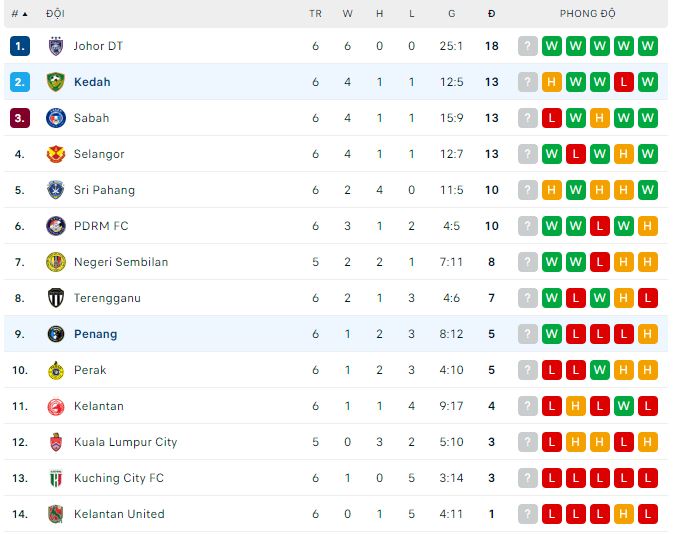The width and height of the screenshot is (676, 534).
Task: Click Kedah's red L form badge
Action: (624, 82)
